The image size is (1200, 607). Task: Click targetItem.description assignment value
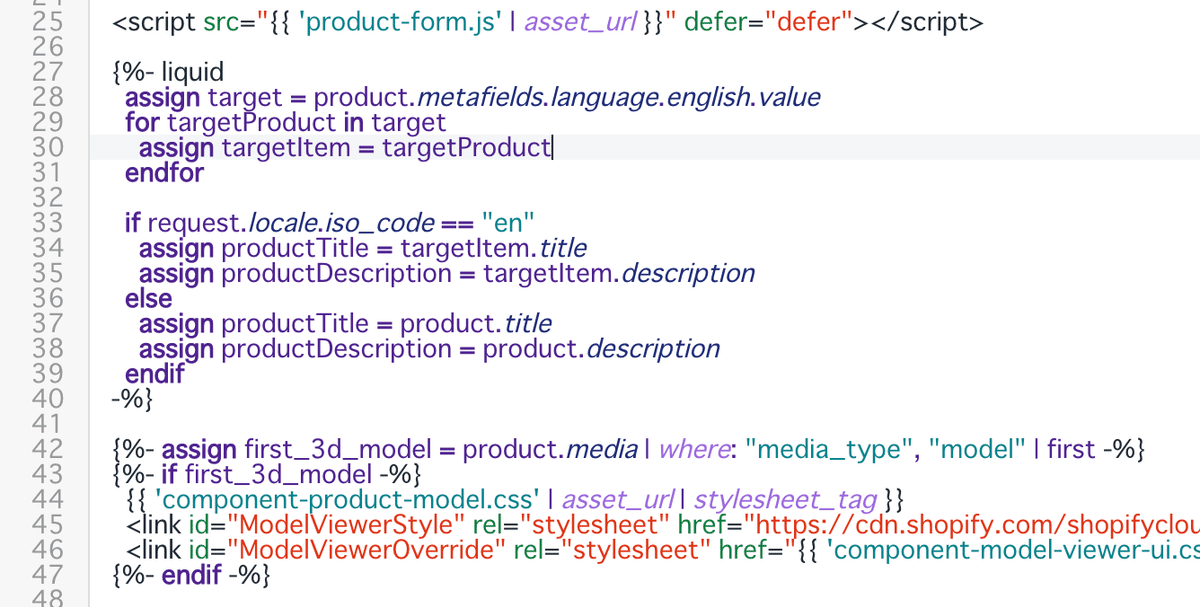[619, 273]
